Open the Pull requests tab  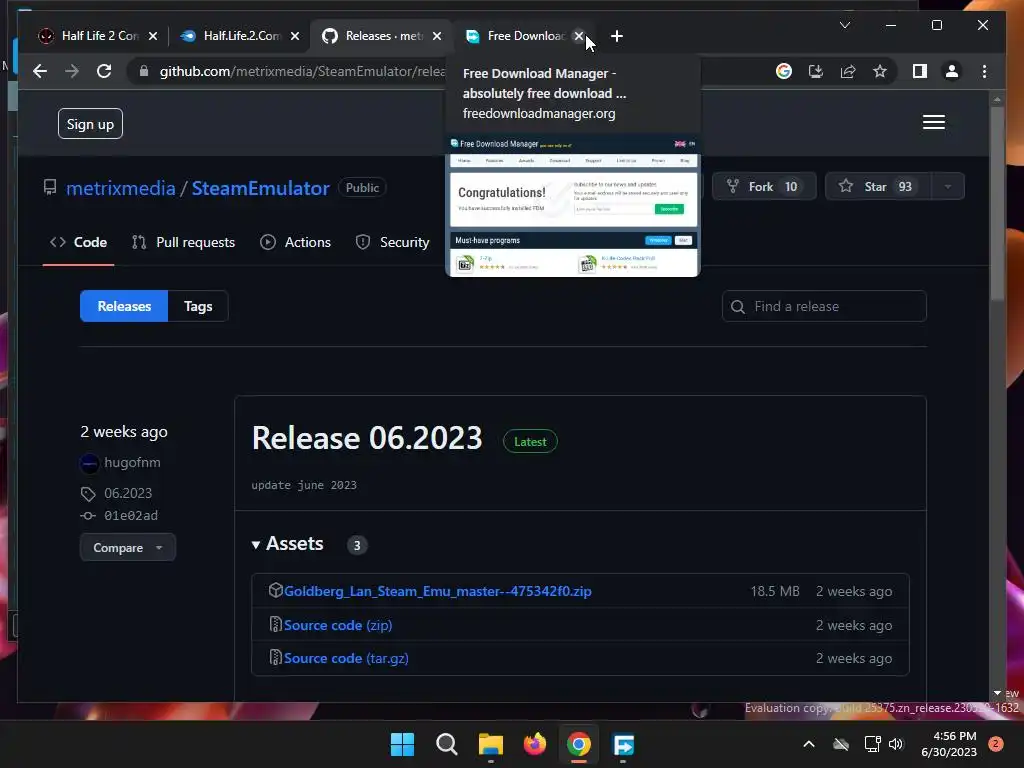click(x=184, y=242)
